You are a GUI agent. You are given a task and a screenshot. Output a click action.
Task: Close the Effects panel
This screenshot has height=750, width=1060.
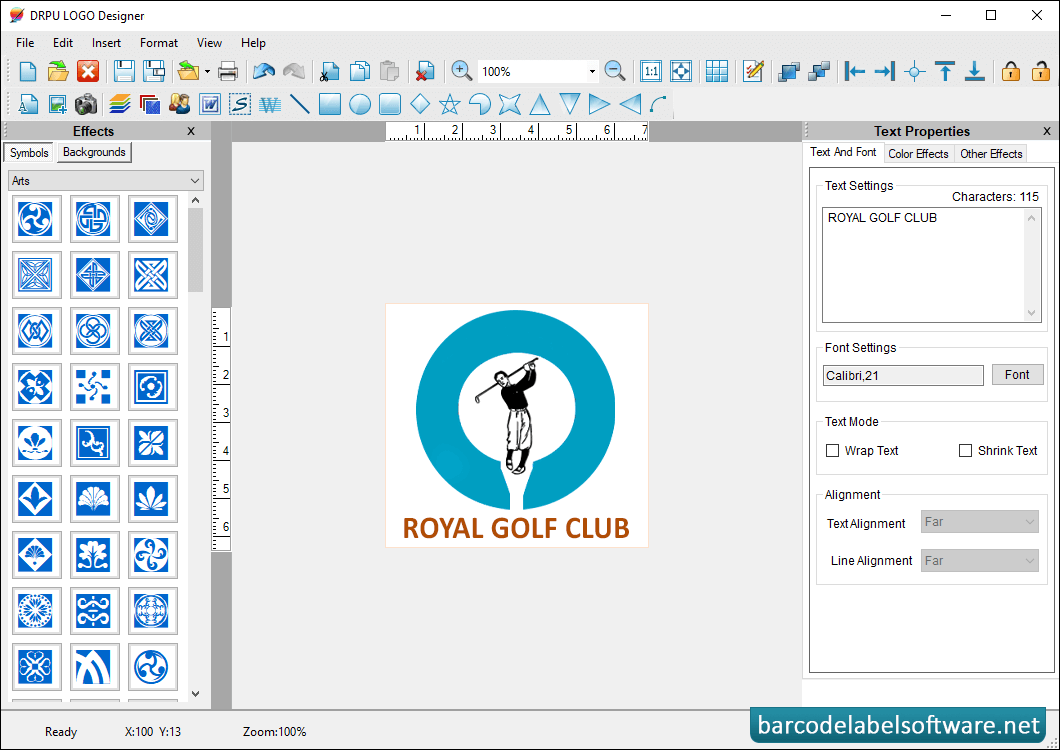point(191,131)
